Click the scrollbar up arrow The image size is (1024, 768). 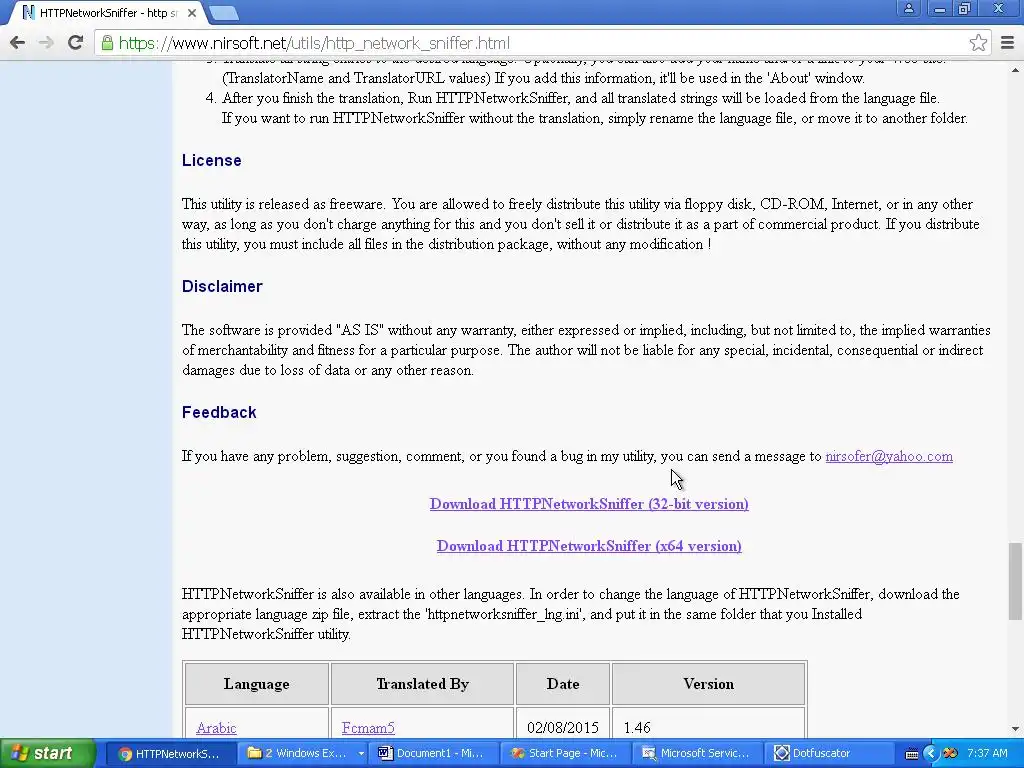(x=1015, y=69)
